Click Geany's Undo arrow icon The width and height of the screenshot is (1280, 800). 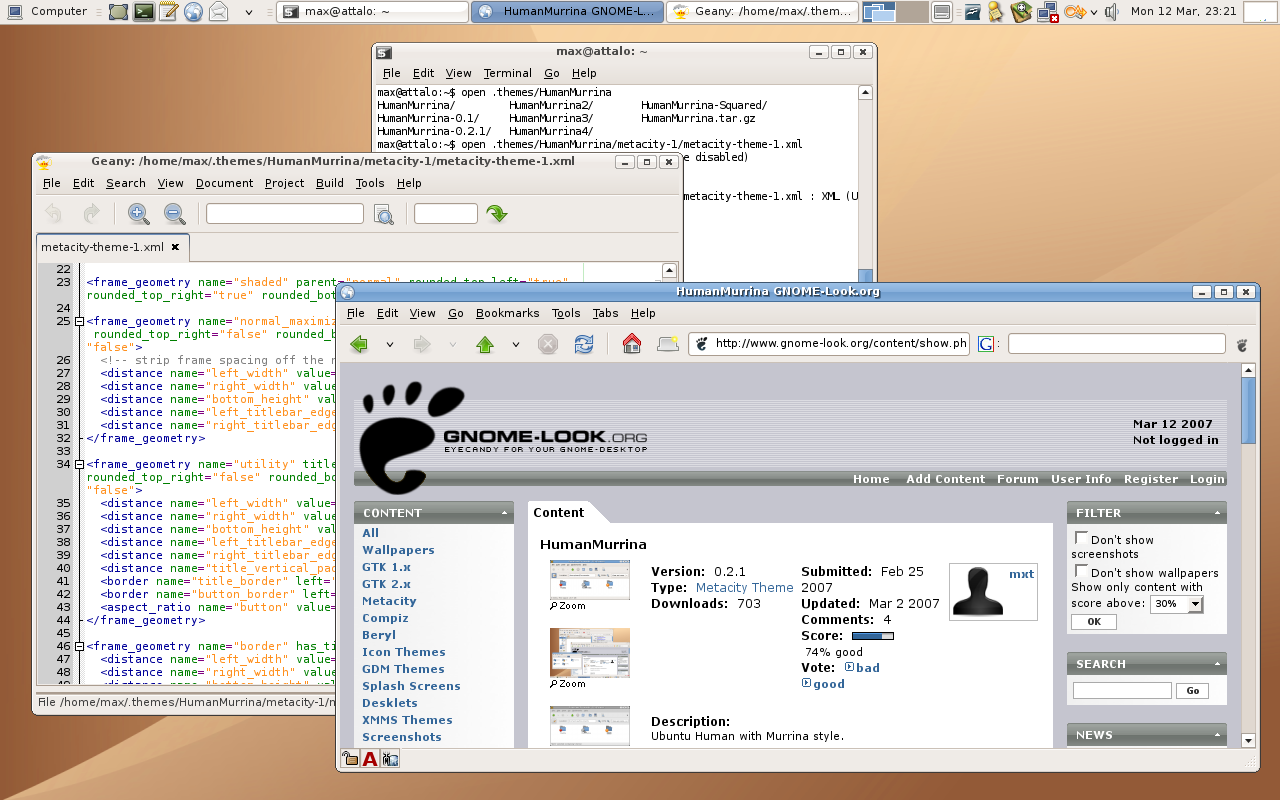tap(54, 213)
